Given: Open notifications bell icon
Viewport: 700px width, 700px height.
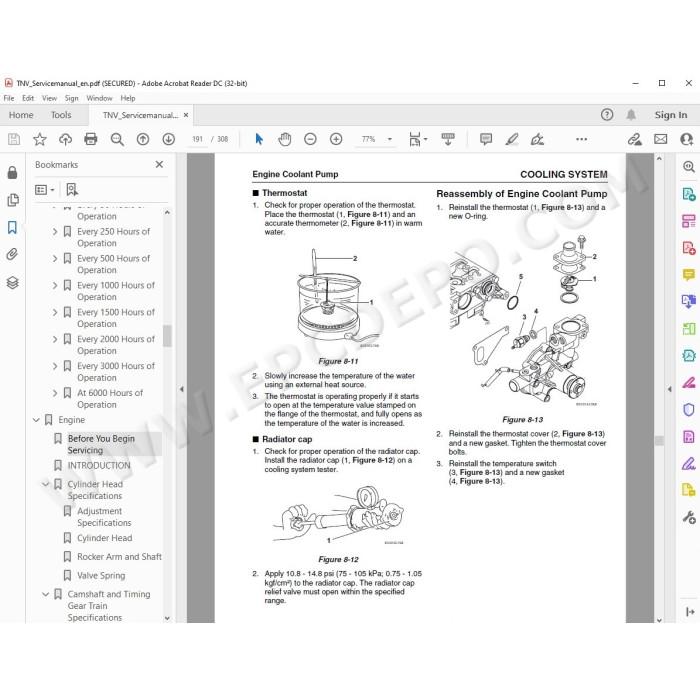Looking at the screenshot, I should click(x=631, y=115).
